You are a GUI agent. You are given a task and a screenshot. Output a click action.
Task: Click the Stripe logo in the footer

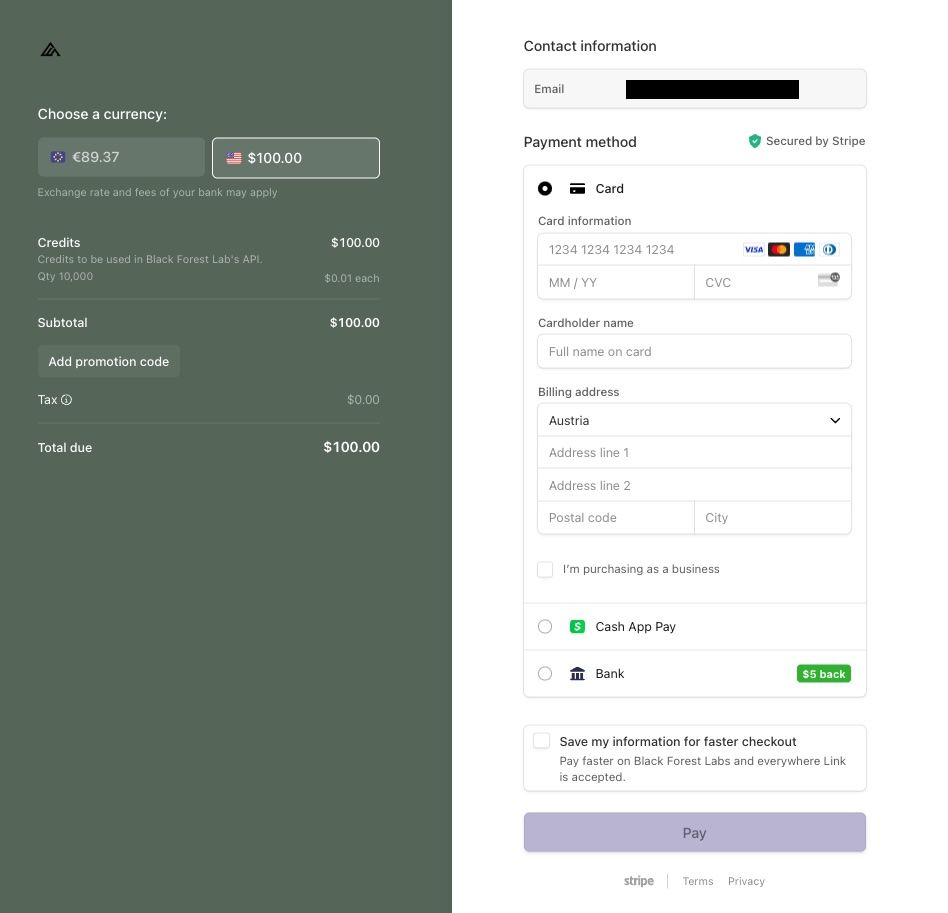[x=638, y=881]
